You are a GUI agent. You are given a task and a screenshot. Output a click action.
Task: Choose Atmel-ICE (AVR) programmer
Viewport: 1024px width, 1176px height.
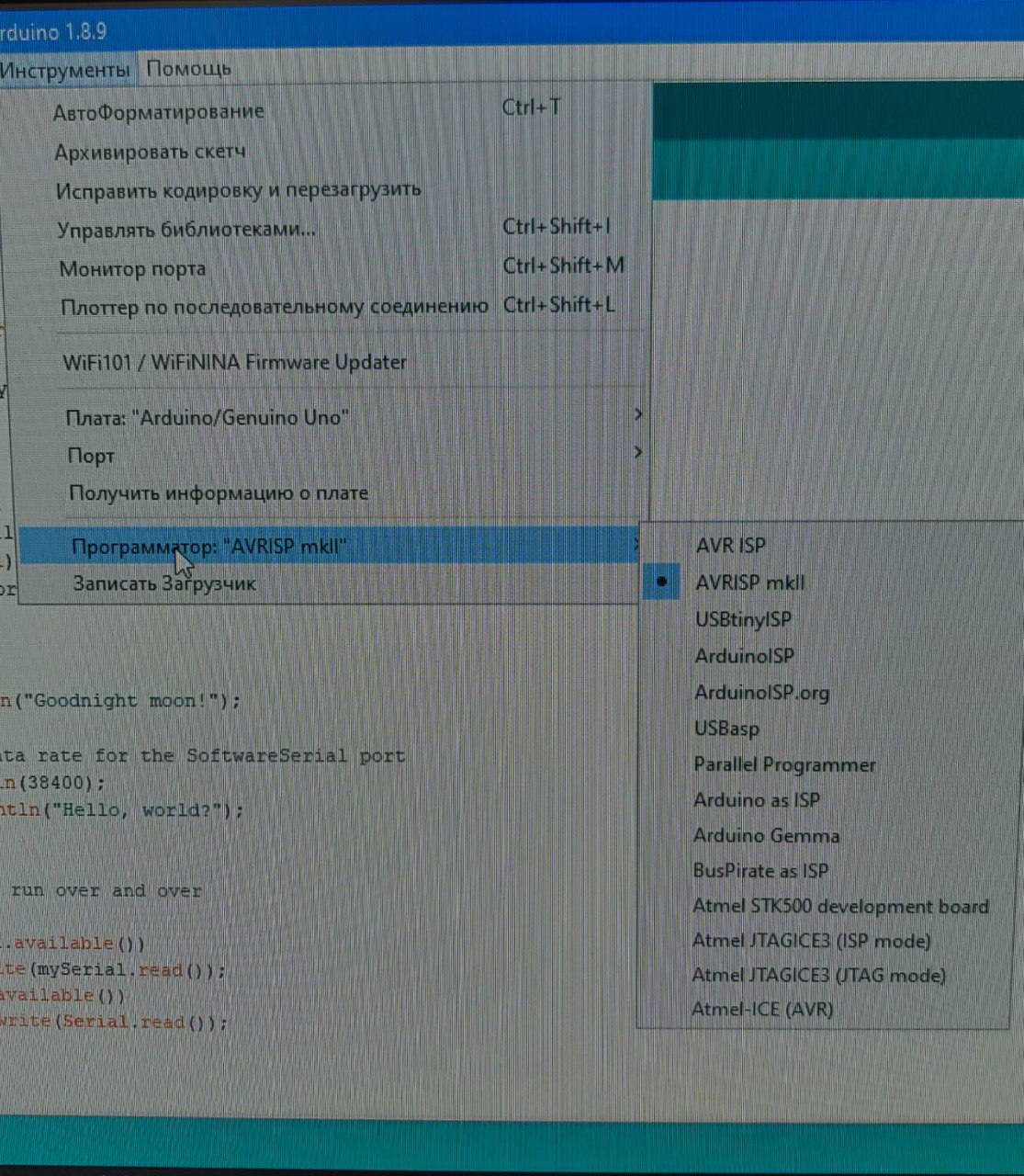[827, 1010]
